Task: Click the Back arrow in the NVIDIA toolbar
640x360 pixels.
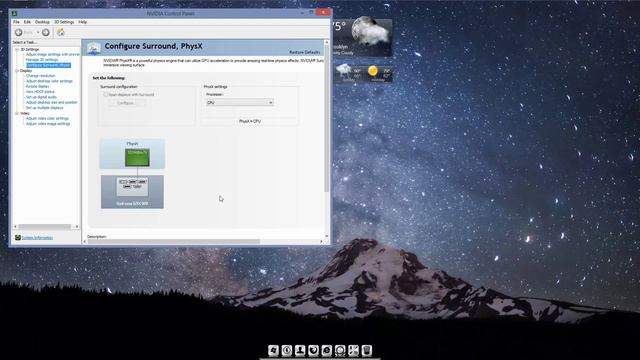Action: [x=19, y=32]
